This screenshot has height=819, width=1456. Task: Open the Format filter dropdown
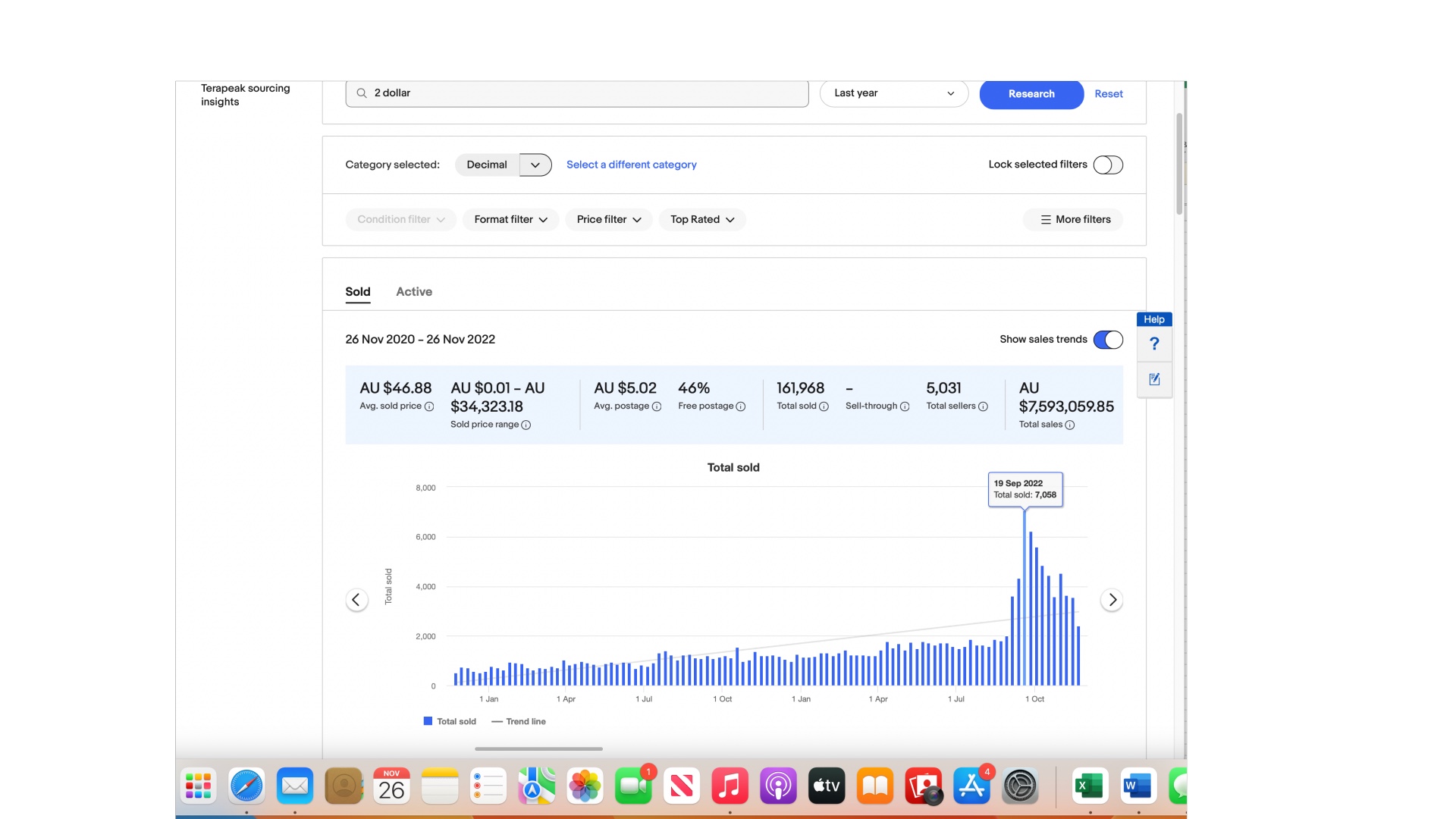coord(510,220)
